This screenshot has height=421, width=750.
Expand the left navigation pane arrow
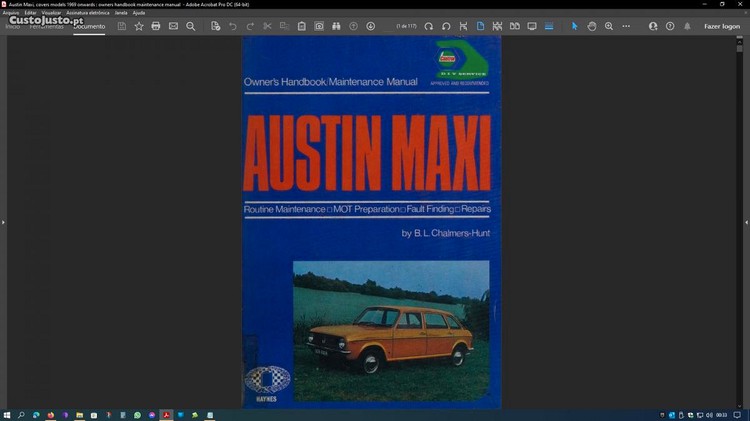click(3, 222)
